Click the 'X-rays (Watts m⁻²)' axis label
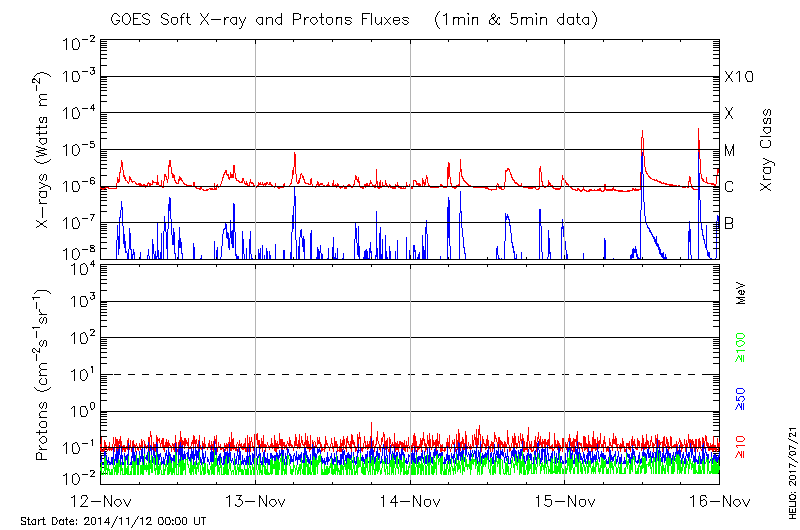 click(45, 150)
